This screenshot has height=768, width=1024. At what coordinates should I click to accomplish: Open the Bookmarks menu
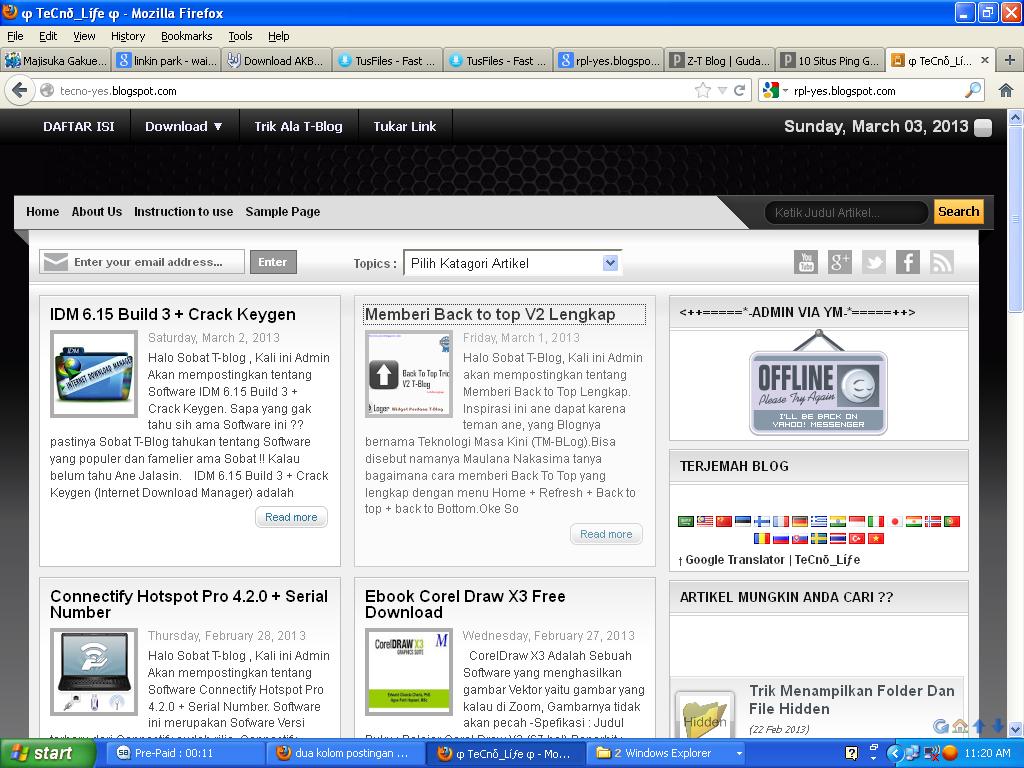coord(186,36)
